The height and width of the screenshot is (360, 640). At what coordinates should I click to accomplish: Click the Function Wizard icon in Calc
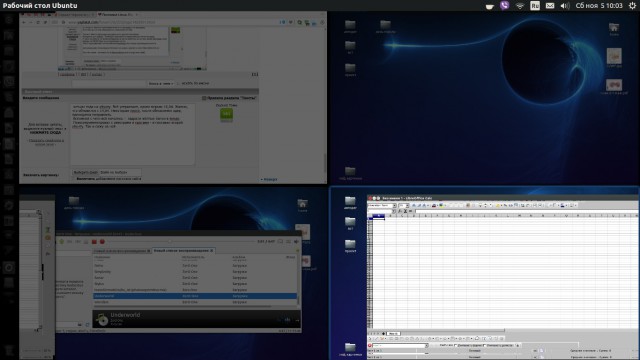[400, 211]
